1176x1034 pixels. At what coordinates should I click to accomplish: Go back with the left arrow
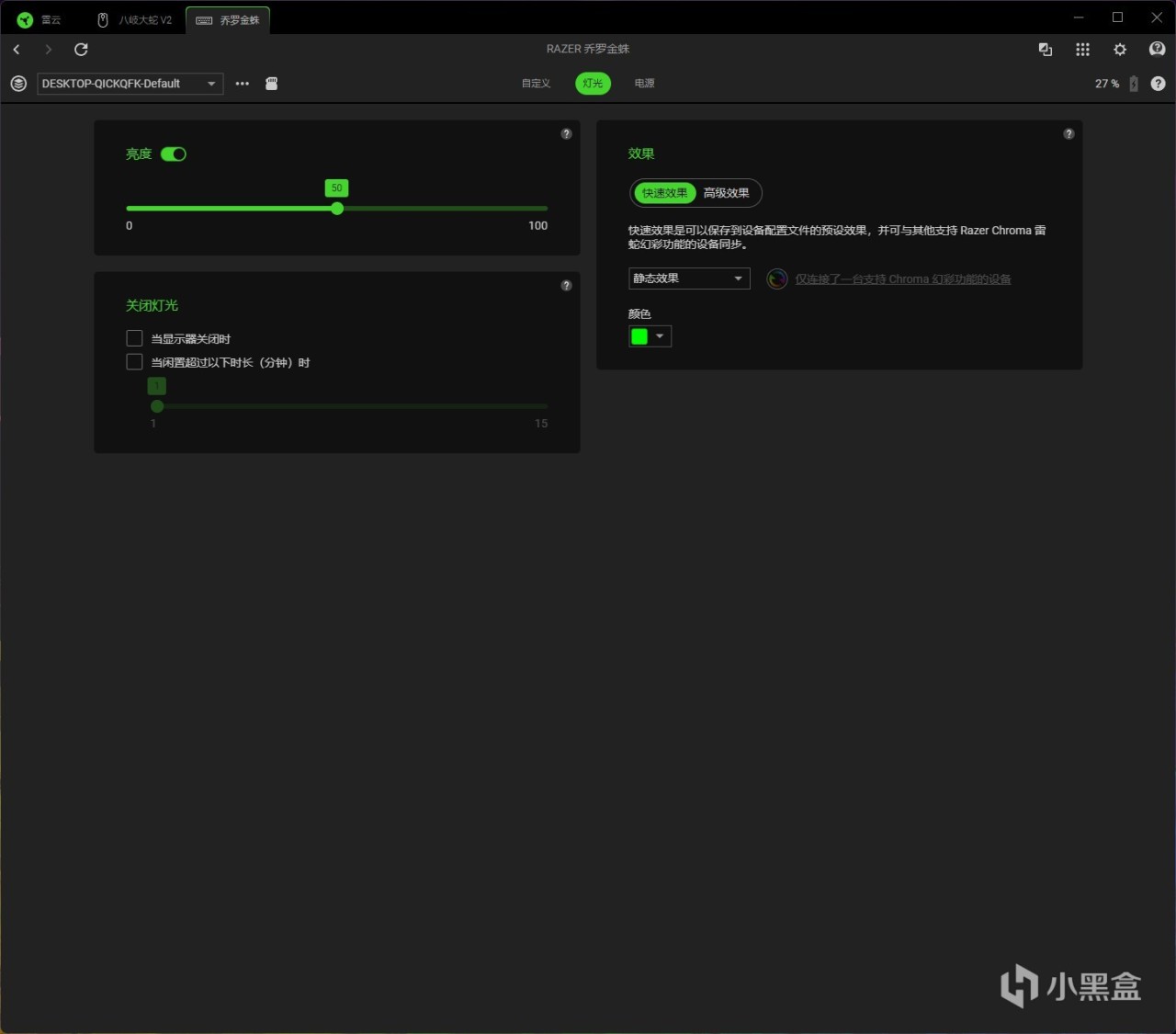(17, 50)
